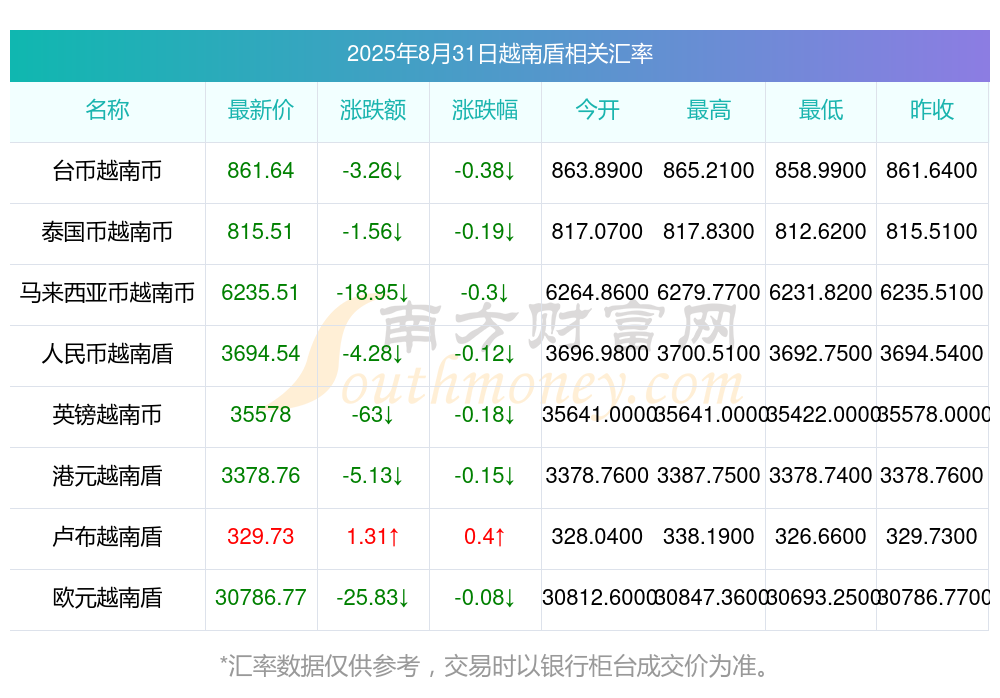Click high value 338.1900

click(709, 536)
